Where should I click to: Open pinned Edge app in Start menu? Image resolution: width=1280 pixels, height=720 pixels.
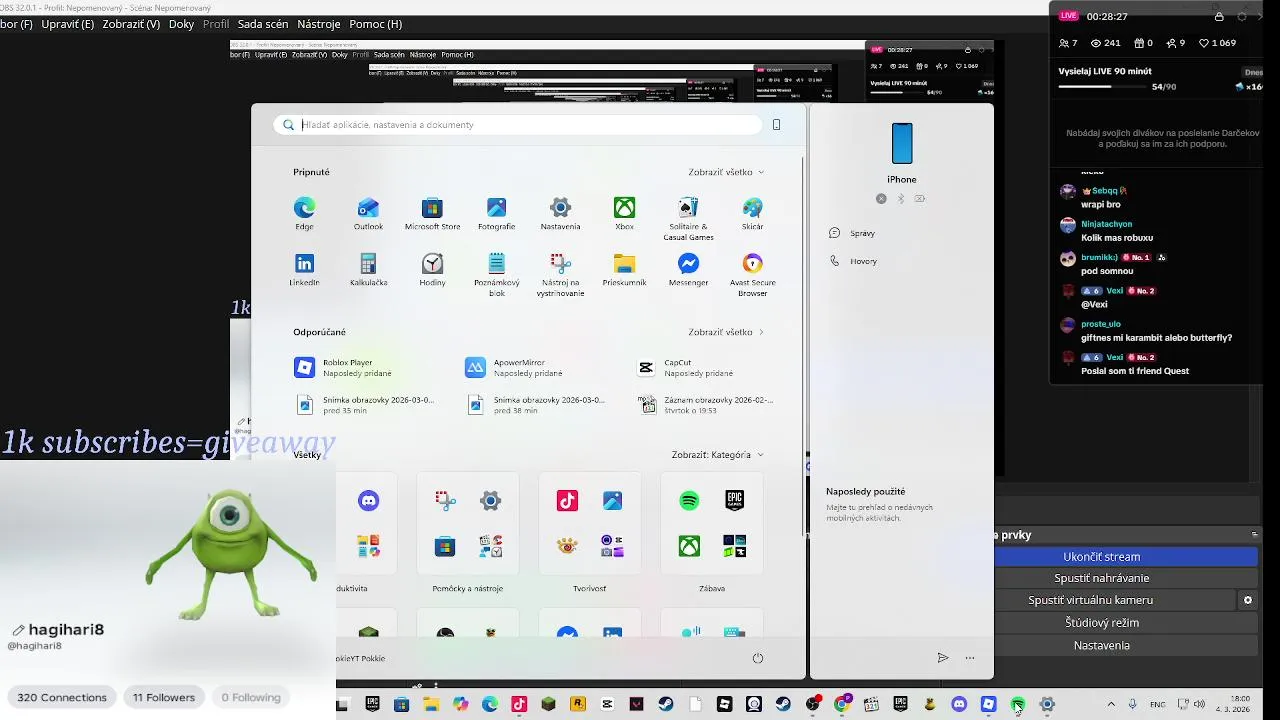[304, 213]
